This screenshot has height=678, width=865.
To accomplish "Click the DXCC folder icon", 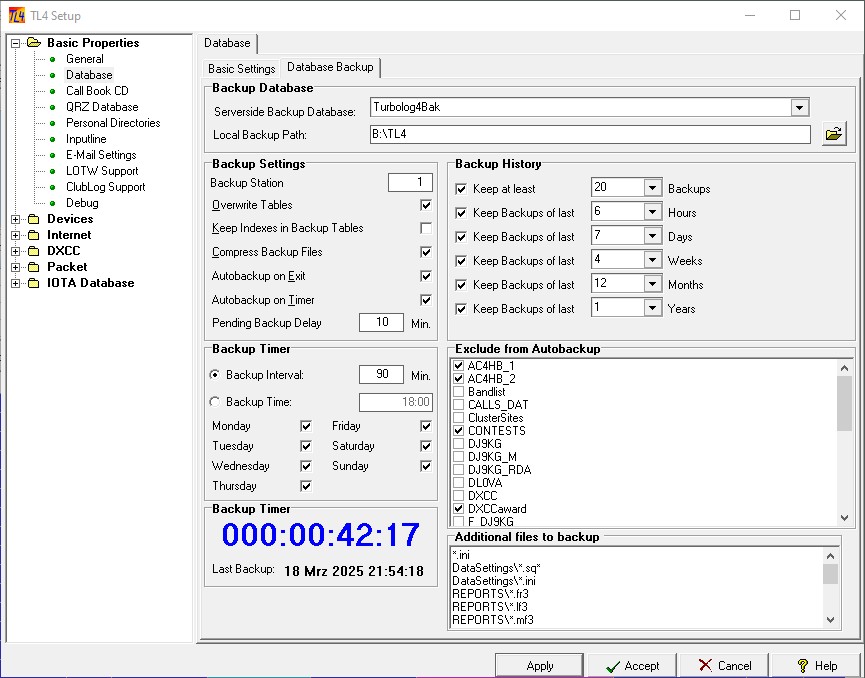I will 34,251.
